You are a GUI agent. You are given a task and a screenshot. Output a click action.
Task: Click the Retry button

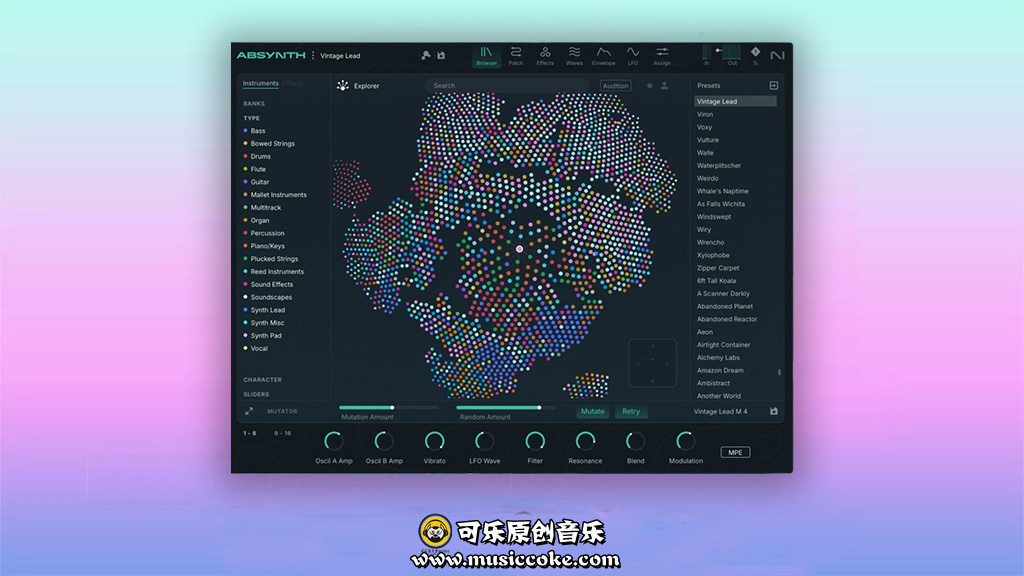pyautogui.click(x=631, y=411)
